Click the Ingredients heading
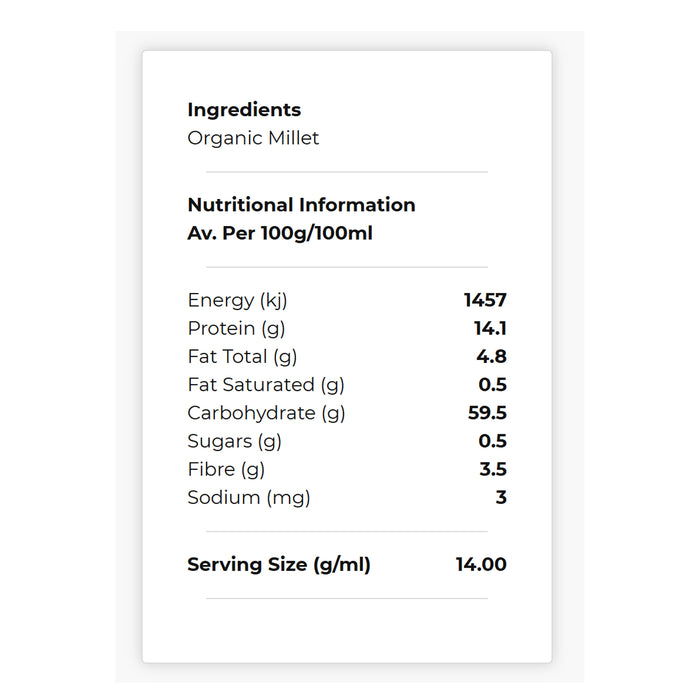 click(x=244, y=110)
